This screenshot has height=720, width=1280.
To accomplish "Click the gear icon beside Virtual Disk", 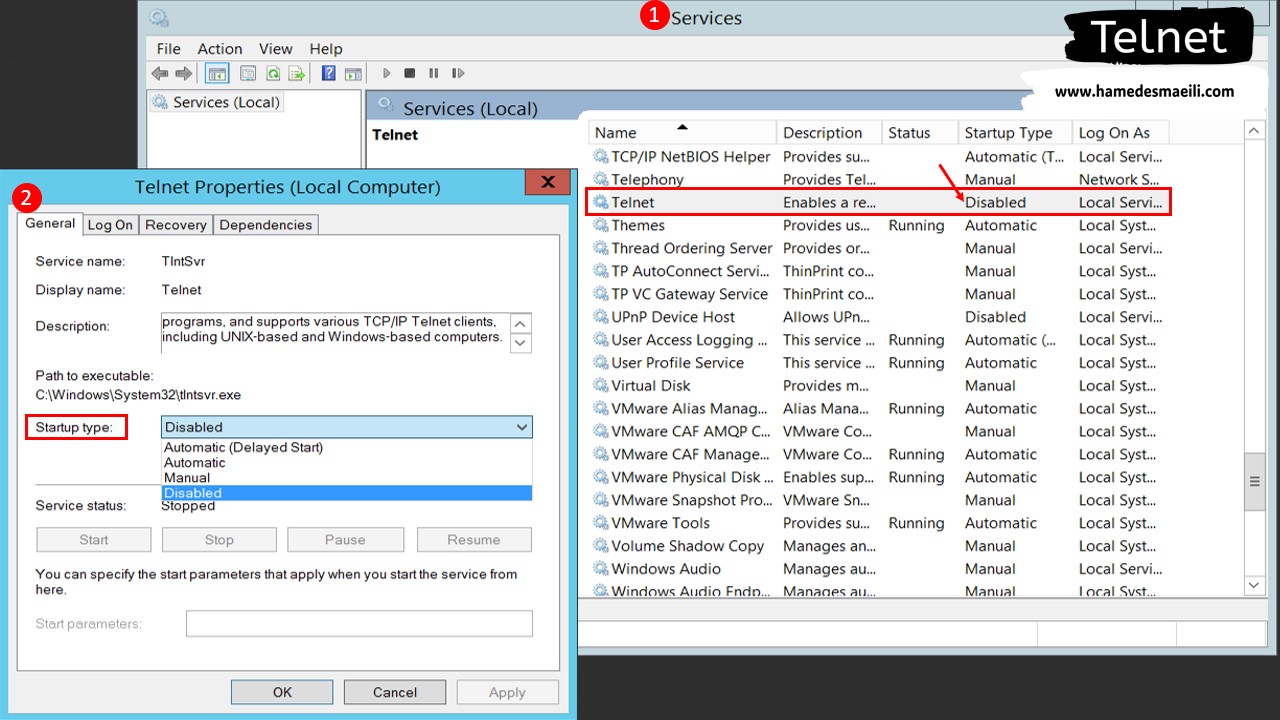I will coord(600,385).
